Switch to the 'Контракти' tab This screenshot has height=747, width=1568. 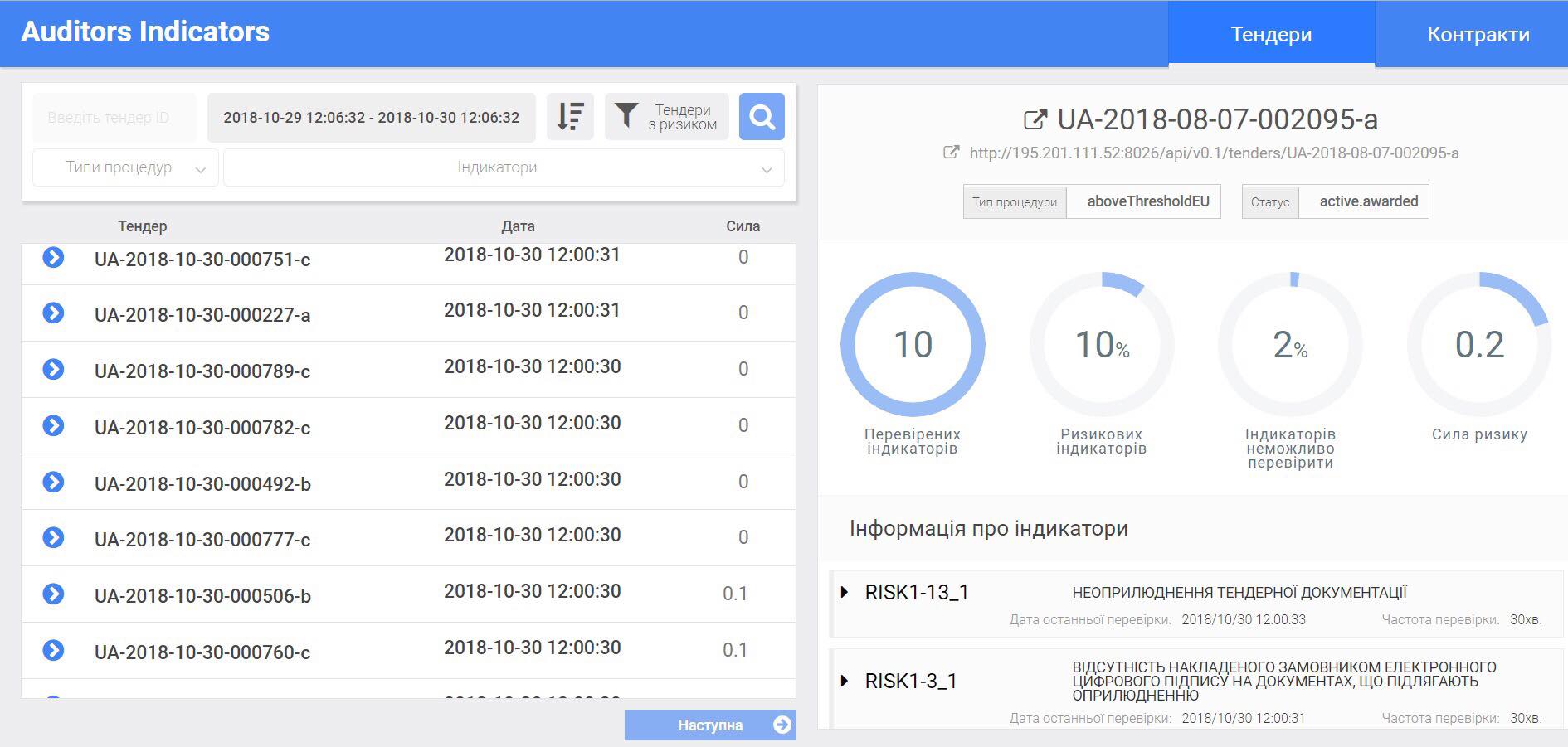click(x=1478, y=35)
